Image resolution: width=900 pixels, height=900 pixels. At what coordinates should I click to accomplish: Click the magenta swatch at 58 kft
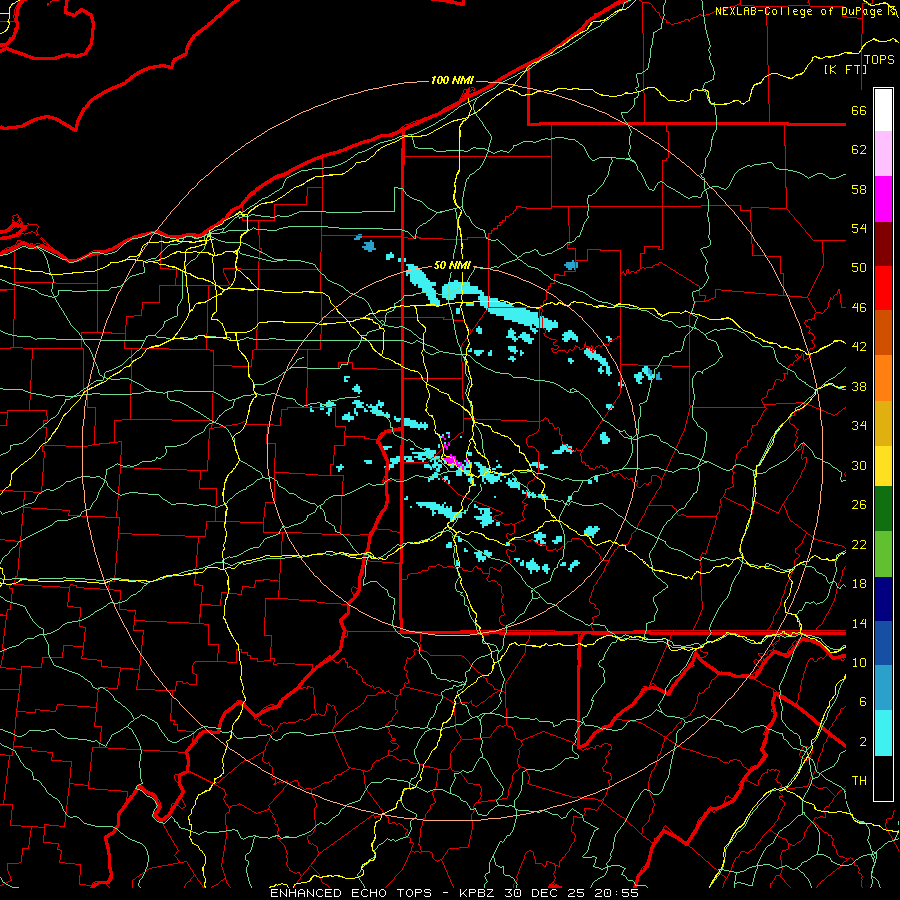click(x=883, y=199)
